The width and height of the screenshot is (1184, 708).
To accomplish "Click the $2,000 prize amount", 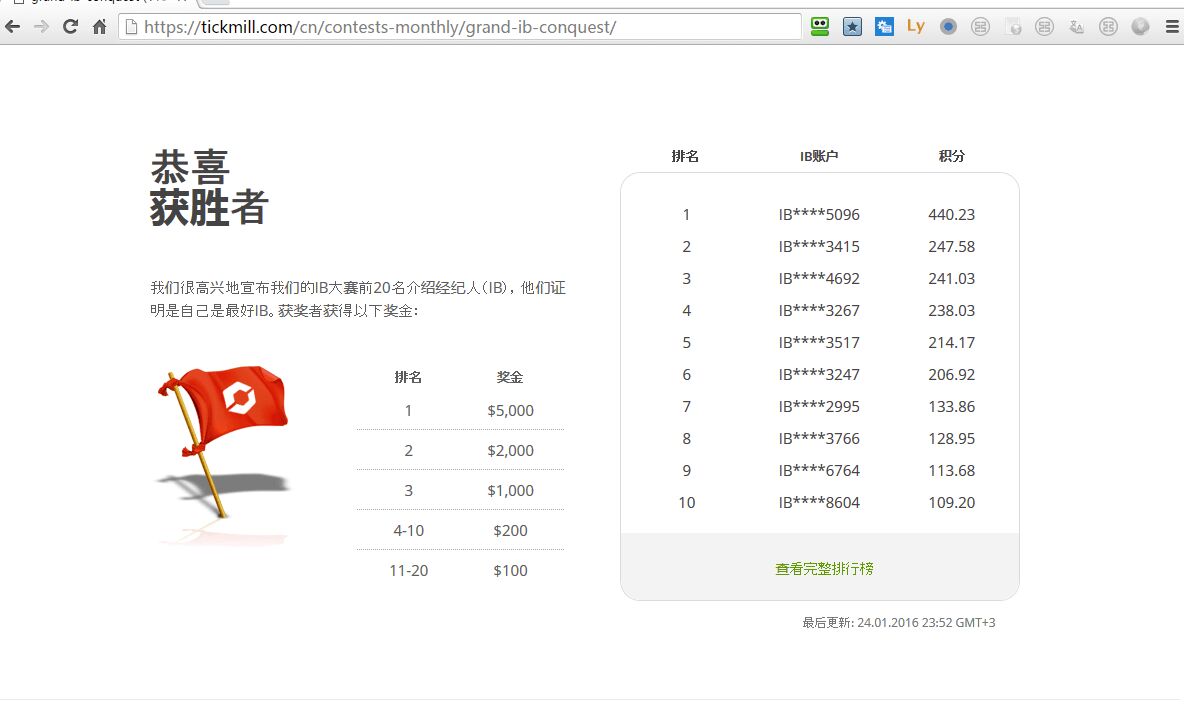I will click(x=510, y=451).
